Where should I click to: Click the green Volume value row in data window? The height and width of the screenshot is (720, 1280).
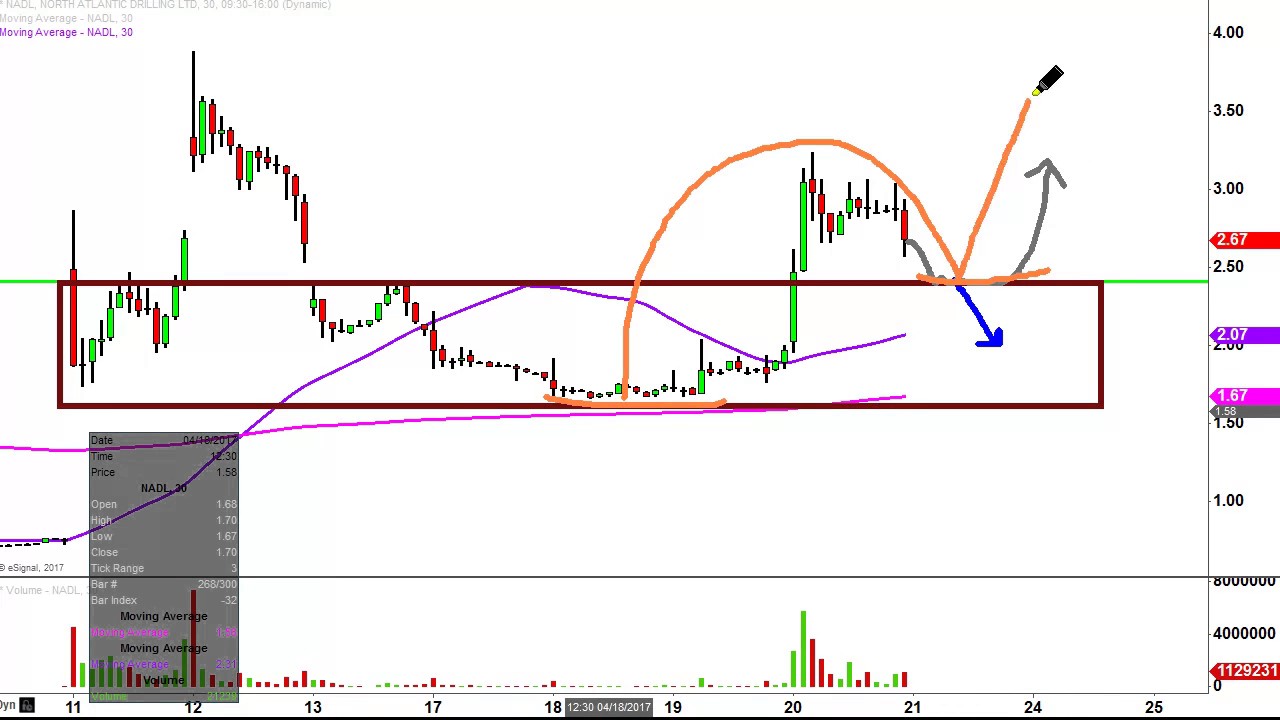[164, 695]
